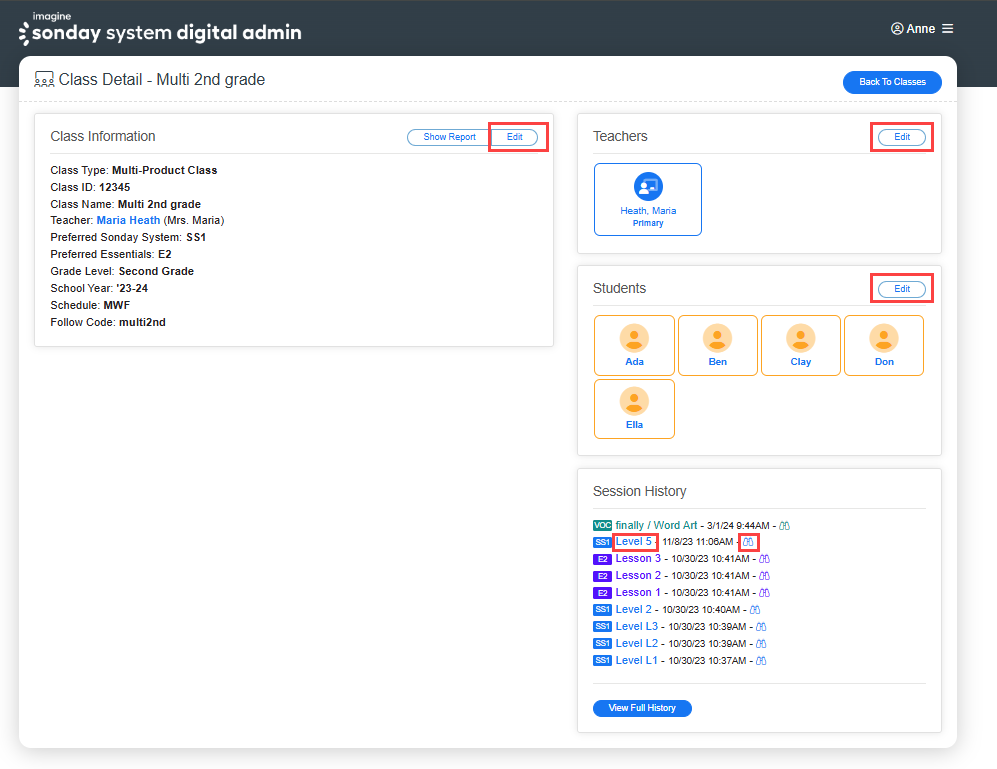Click binoculars icon for Lesson 2 session
The width and height of the screenshot is (997, 769).
point(764,576)
